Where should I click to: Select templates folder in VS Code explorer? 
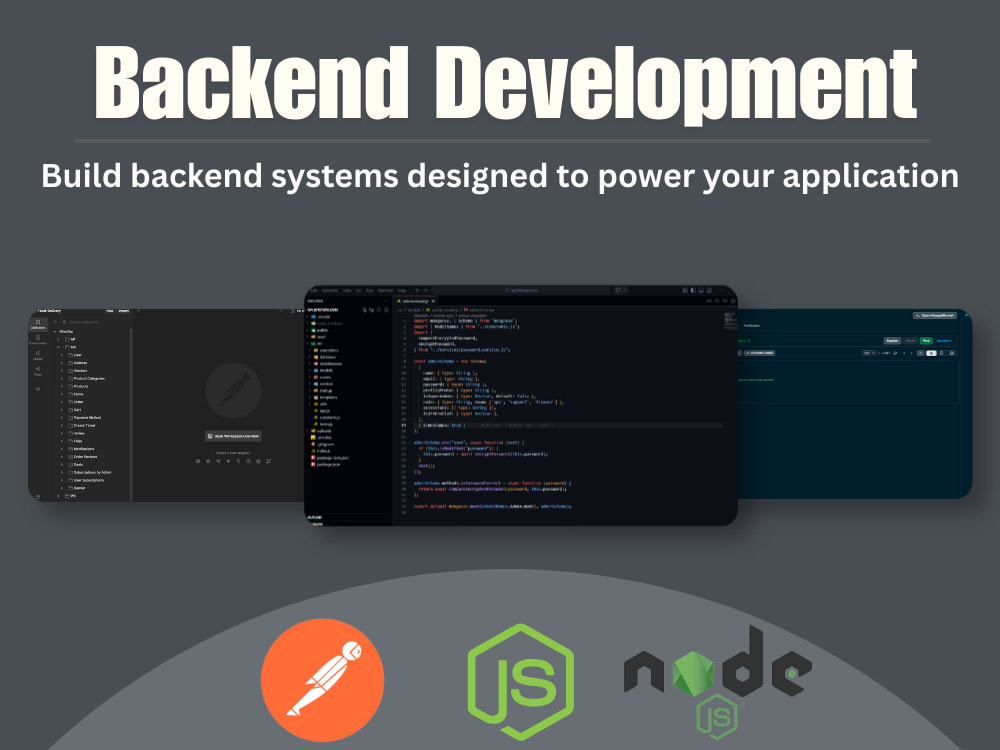coord(327,397)
